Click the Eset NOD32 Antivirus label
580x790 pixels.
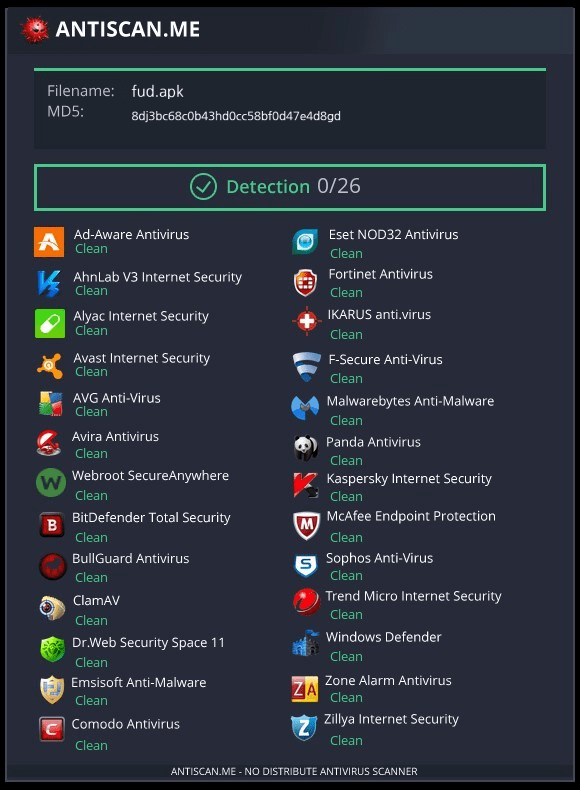[393, 234]
